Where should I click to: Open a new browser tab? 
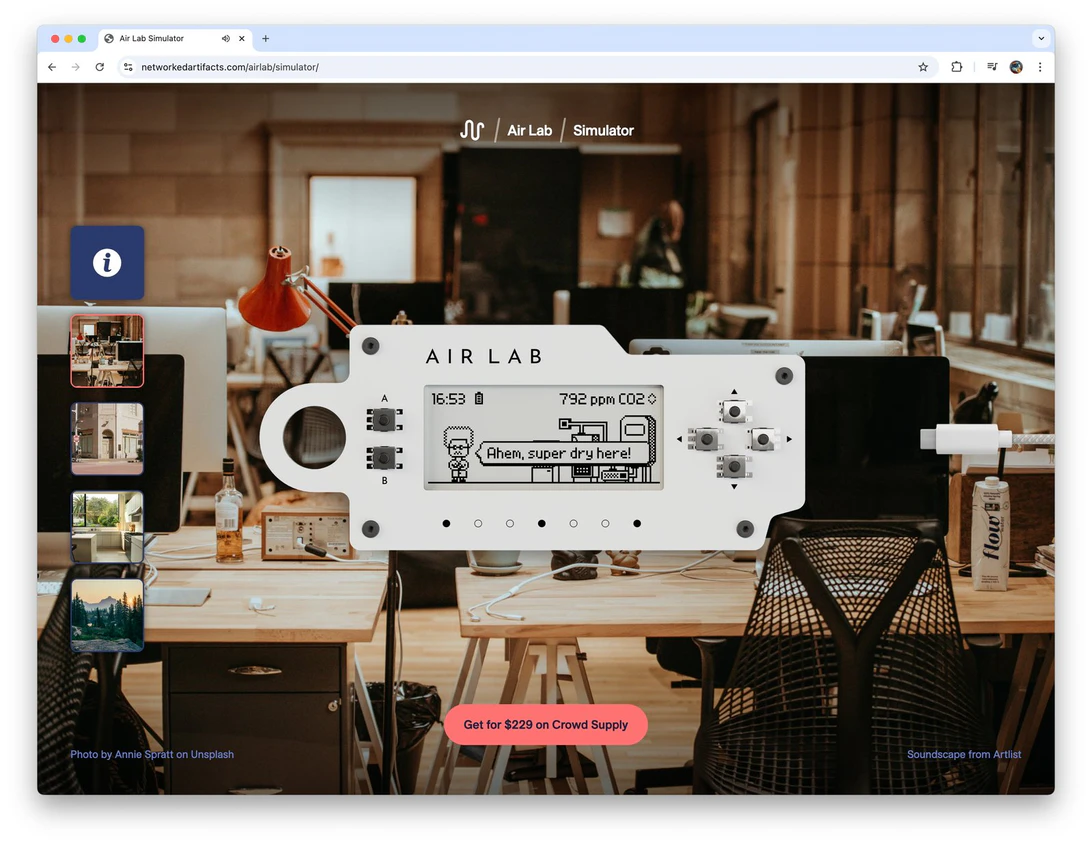(x=265, y=38)
